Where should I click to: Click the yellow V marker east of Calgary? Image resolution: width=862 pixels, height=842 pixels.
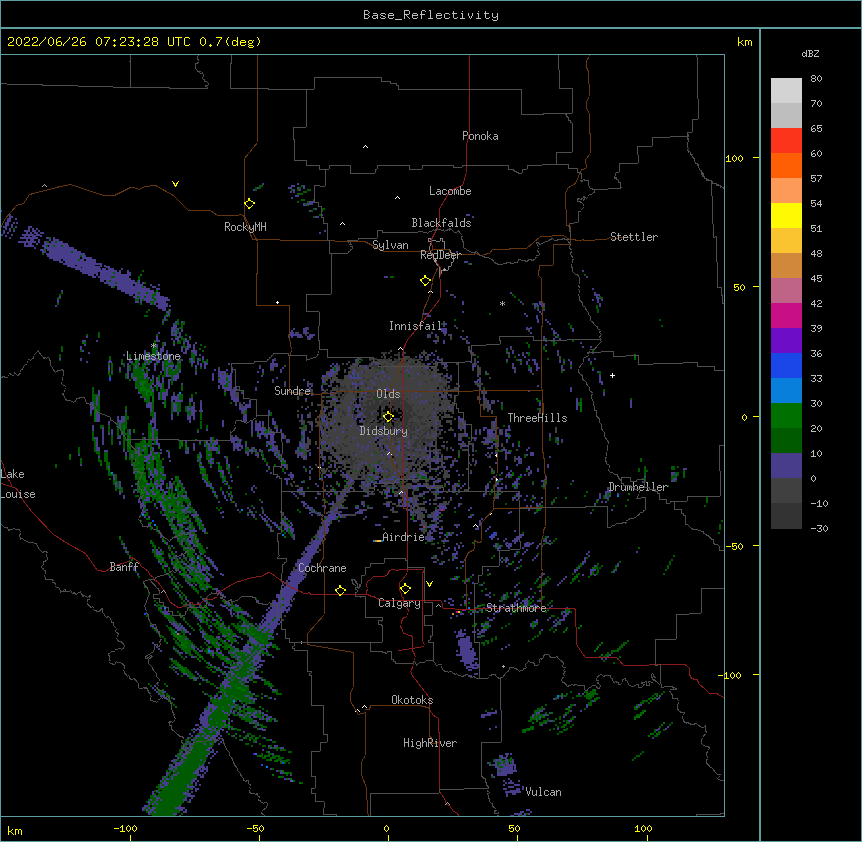click(x=429, y=584)
